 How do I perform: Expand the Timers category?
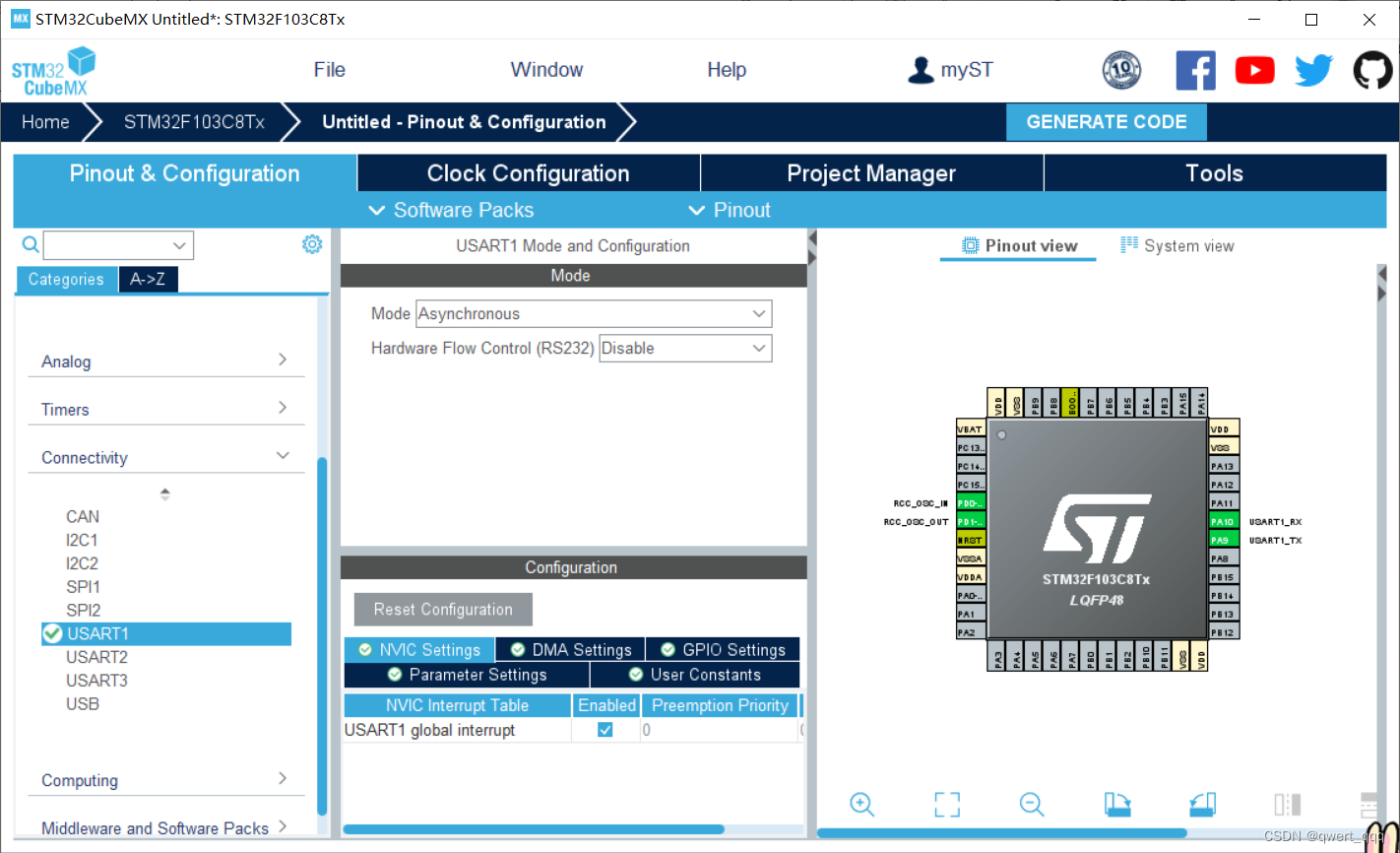[x=165, y=409]
